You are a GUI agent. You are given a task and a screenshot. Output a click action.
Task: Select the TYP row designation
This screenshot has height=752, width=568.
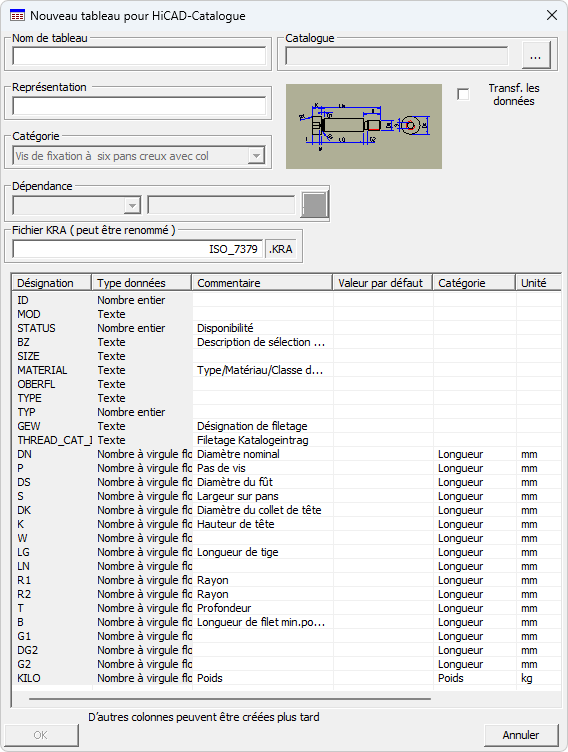(26, 412)
